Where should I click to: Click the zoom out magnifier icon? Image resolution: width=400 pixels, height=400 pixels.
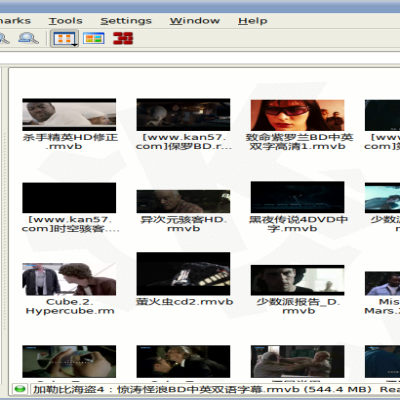click(28, 38)
